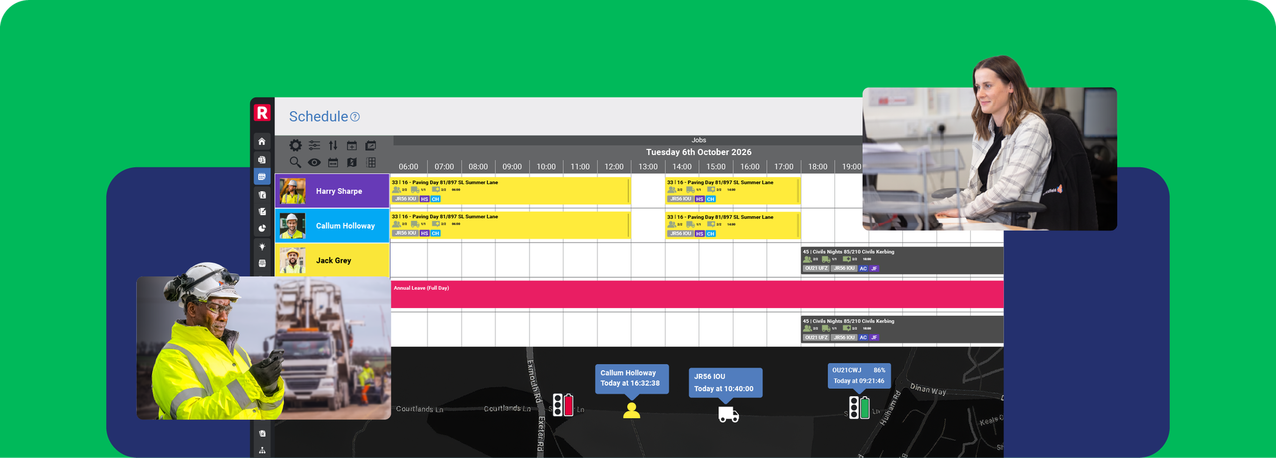
Task: Open the search magnifier icon
Action: [296, 162]
